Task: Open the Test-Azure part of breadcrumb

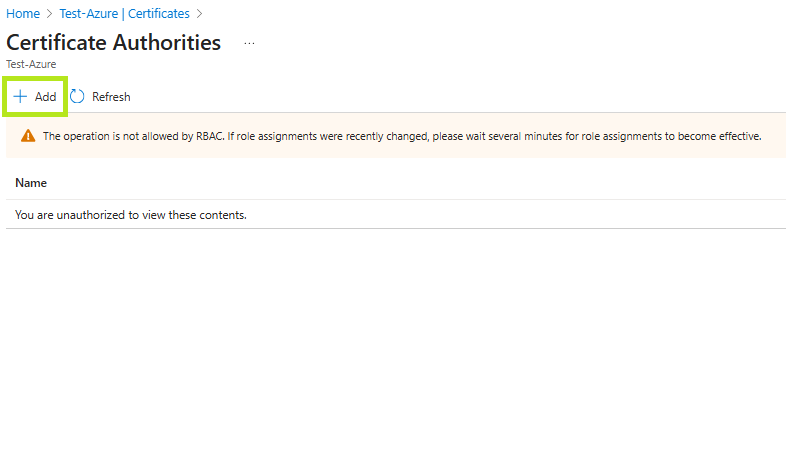Action: tap(89, 14)
